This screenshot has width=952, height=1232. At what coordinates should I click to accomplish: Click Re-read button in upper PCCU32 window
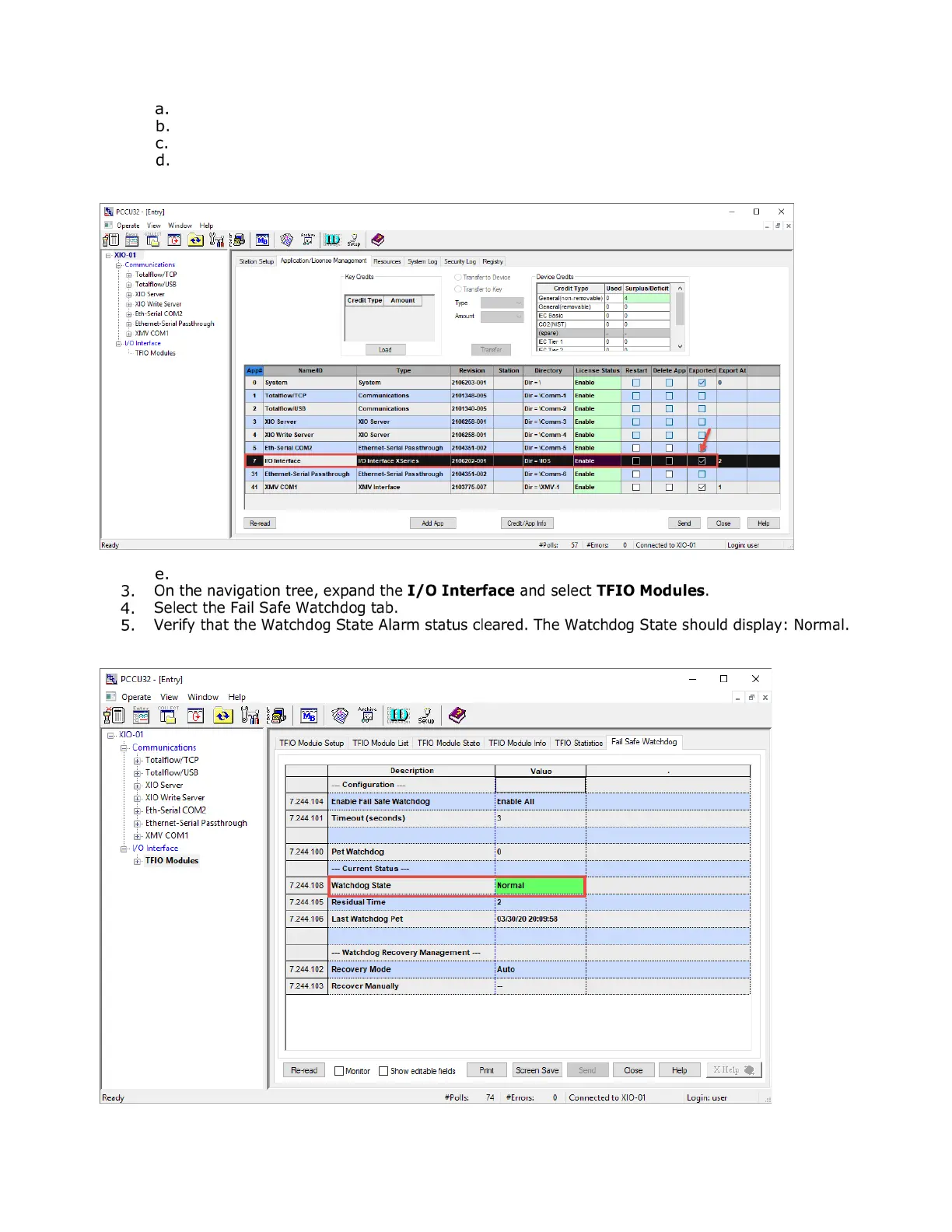coord(260,523)
